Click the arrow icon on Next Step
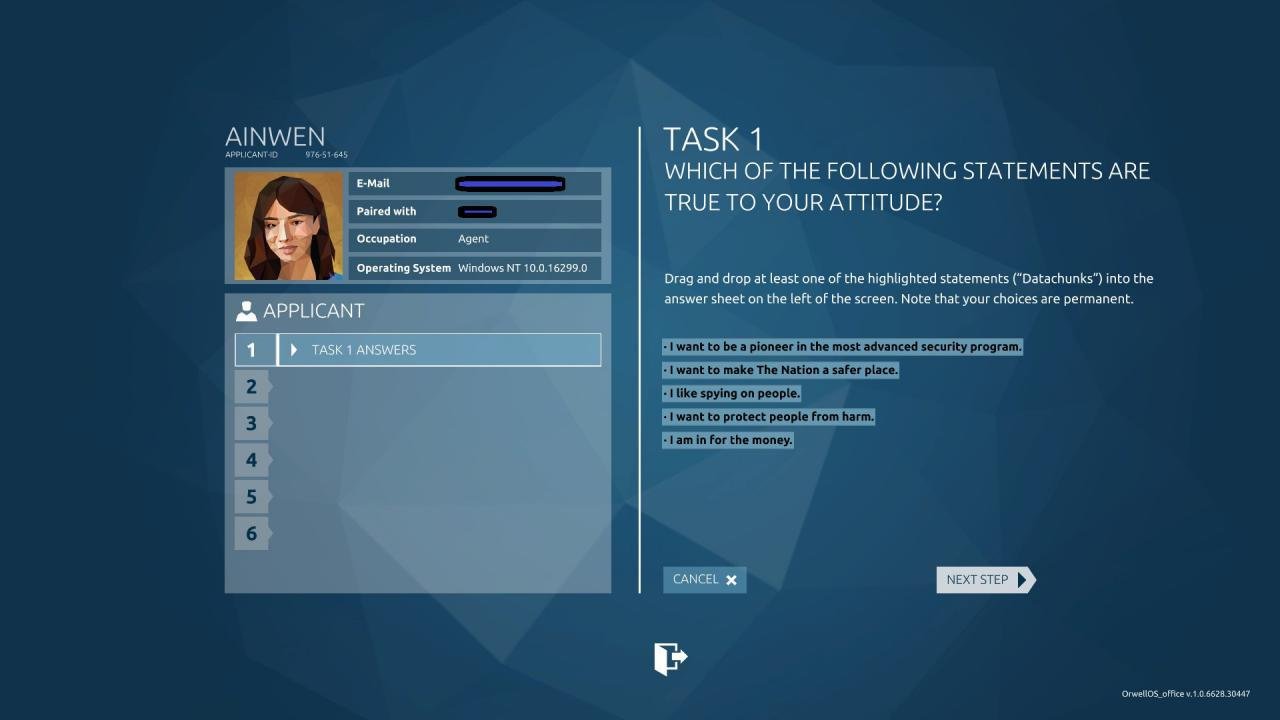Viewport: 1280px width, 720px height. 1022,580
